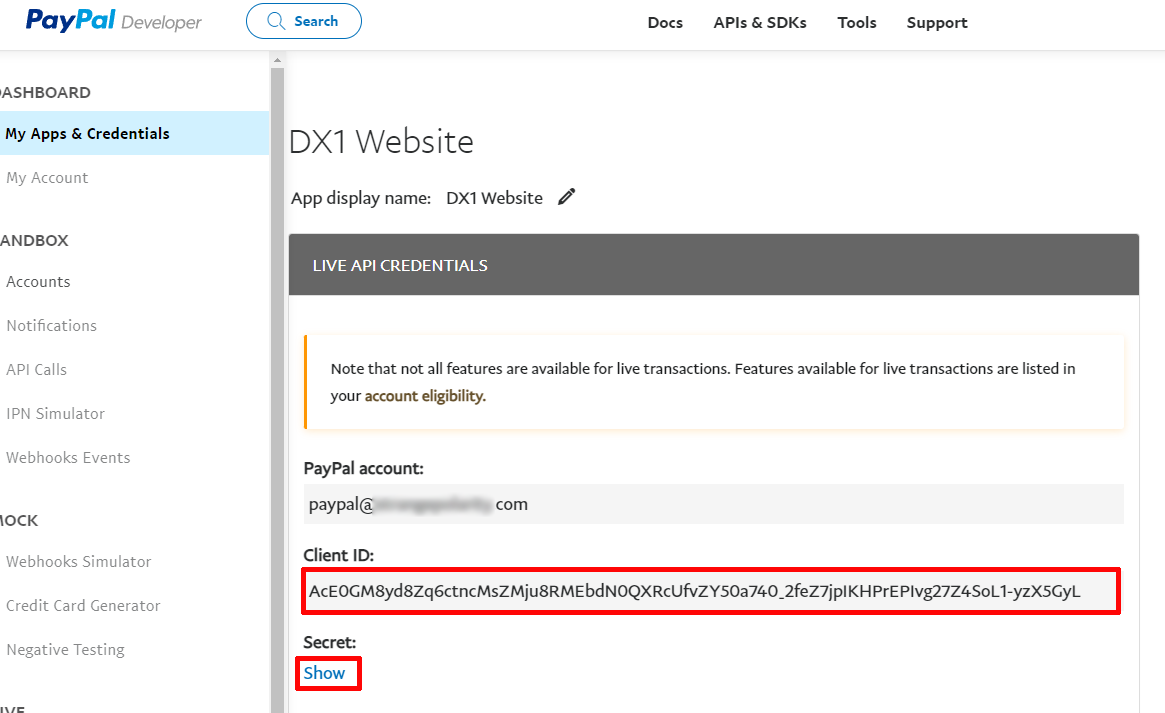Go to My Account in sidebar
Viewport: 1165px width, 713px height.
pyautogui.click(x=48, y=178)
